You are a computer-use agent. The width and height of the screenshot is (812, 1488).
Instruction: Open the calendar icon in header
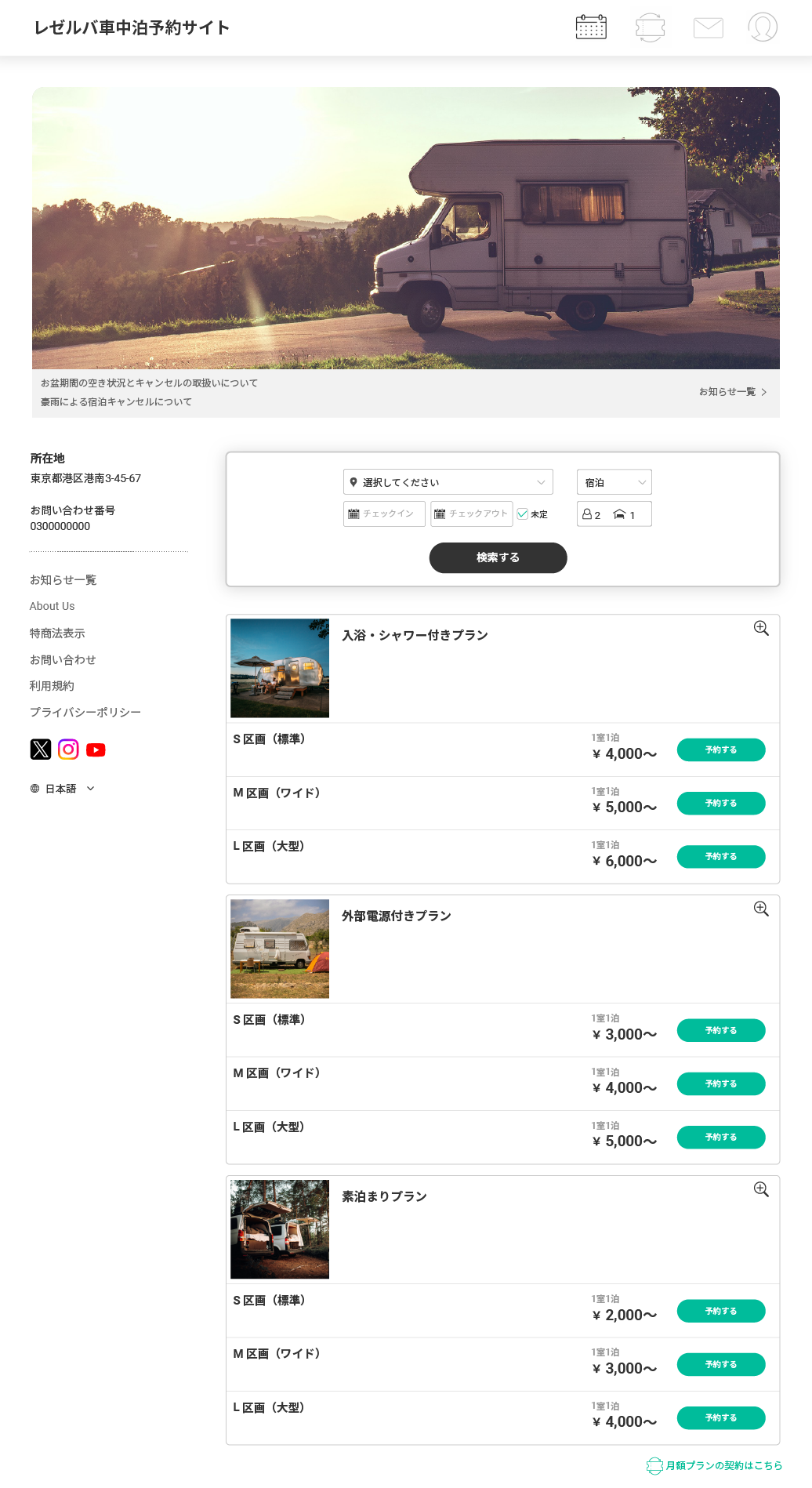[x=591, y=27]
